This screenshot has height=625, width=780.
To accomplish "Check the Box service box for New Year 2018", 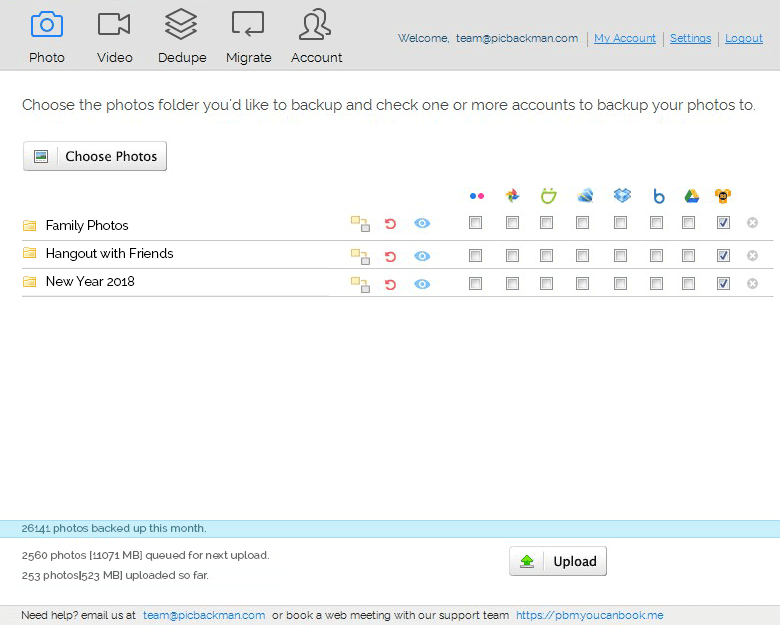I will coord(657,283).
